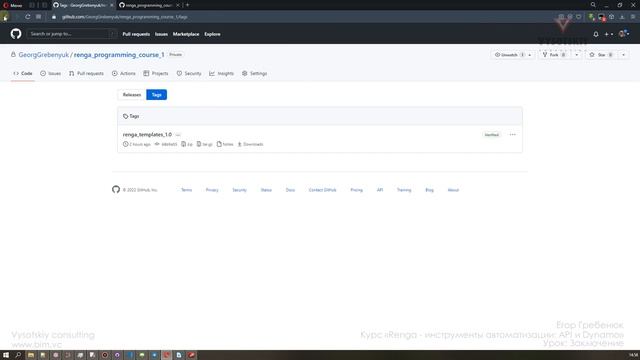The image size is (640, 360).
Task: Open the tag's Downloads link
Action: tap(250, 144)
